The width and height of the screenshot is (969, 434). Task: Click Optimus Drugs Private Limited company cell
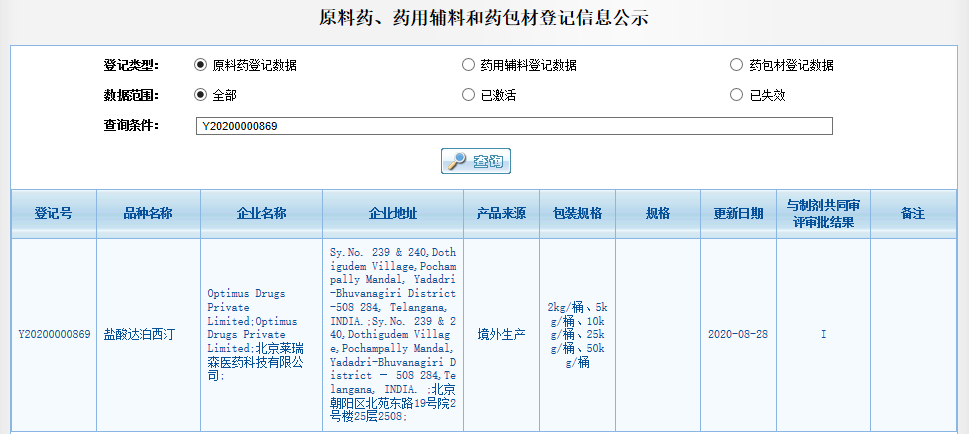[261, 334]
